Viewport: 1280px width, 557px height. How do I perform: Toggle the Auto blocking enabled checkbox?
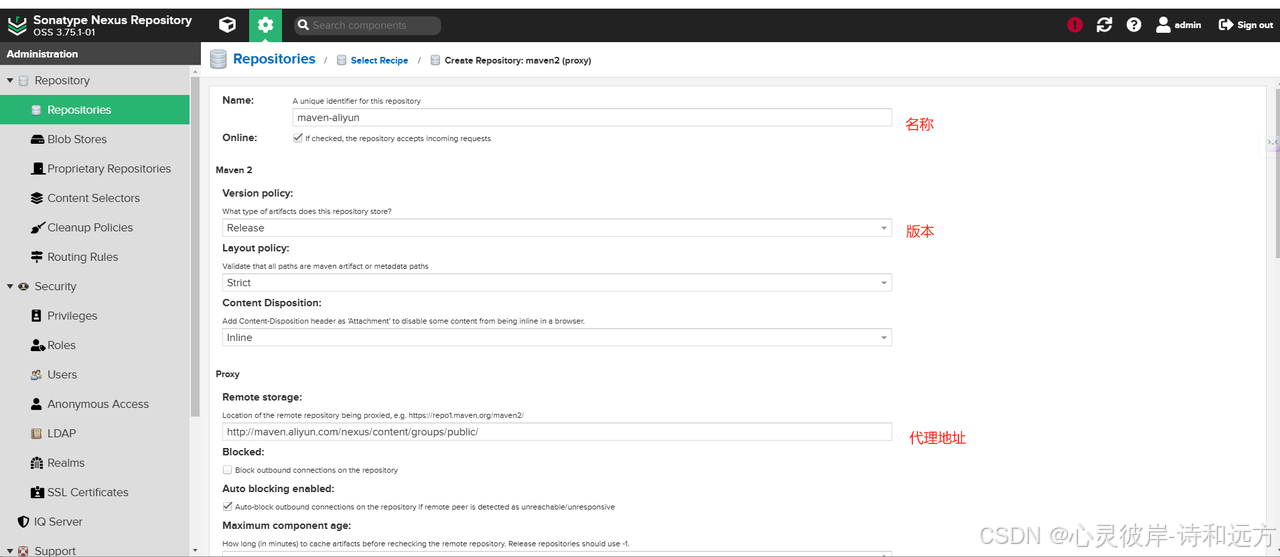227,506
